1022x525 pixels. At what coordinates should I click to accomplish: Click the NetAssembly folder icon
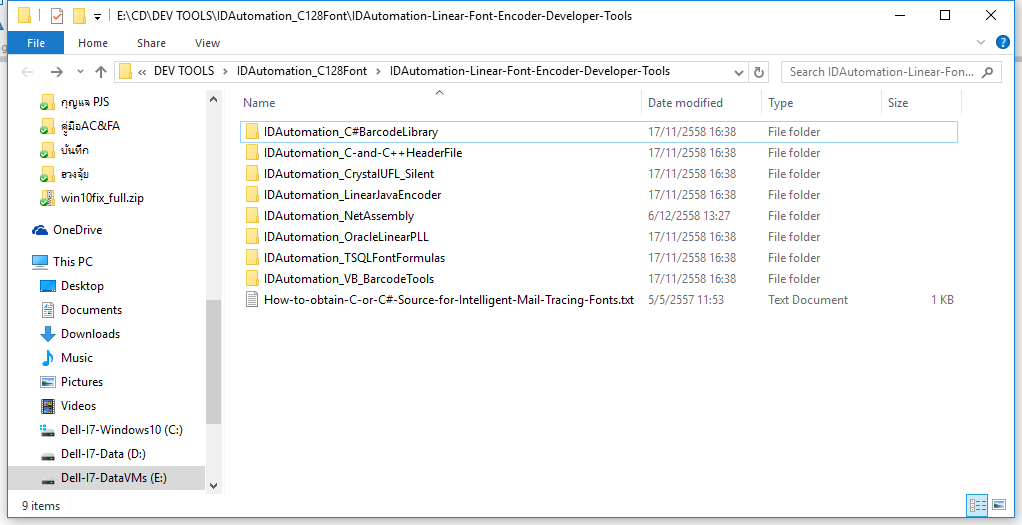[252, 216]
